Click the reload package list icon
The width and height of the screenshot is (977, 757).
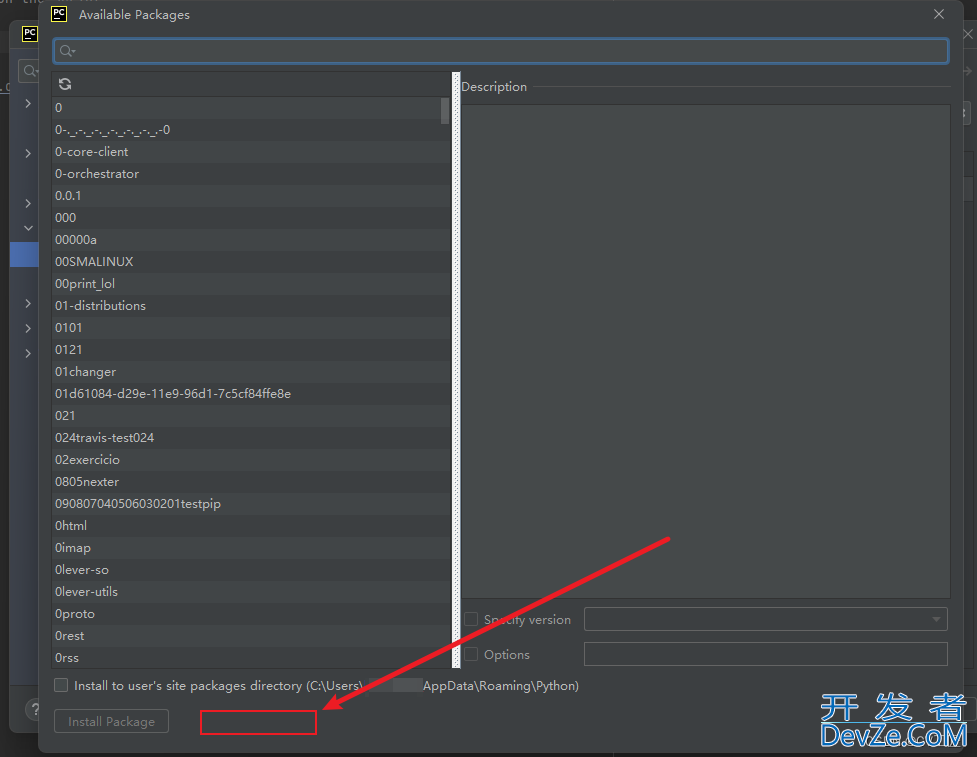(65, 84)
